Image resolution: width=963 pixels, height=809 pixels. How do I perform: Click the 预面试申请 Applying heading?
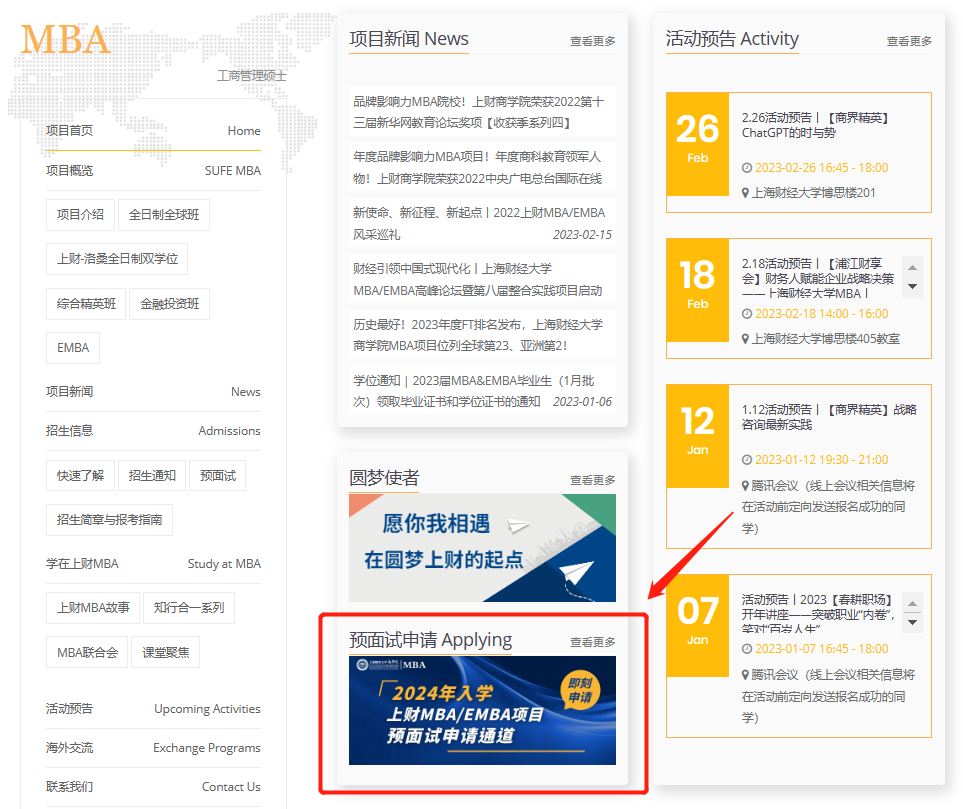pyautogui.click(x=431, y=640)
